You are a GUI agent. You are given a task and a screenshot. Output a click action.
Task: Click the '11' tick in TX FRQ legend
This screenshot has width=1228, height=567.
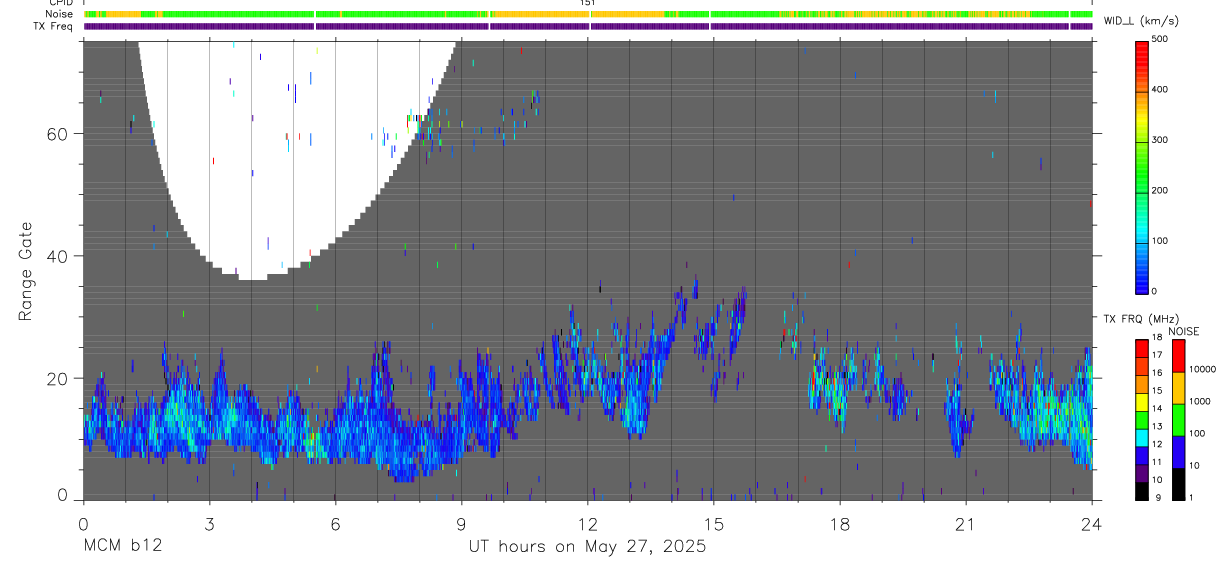tap(1157, 462)
